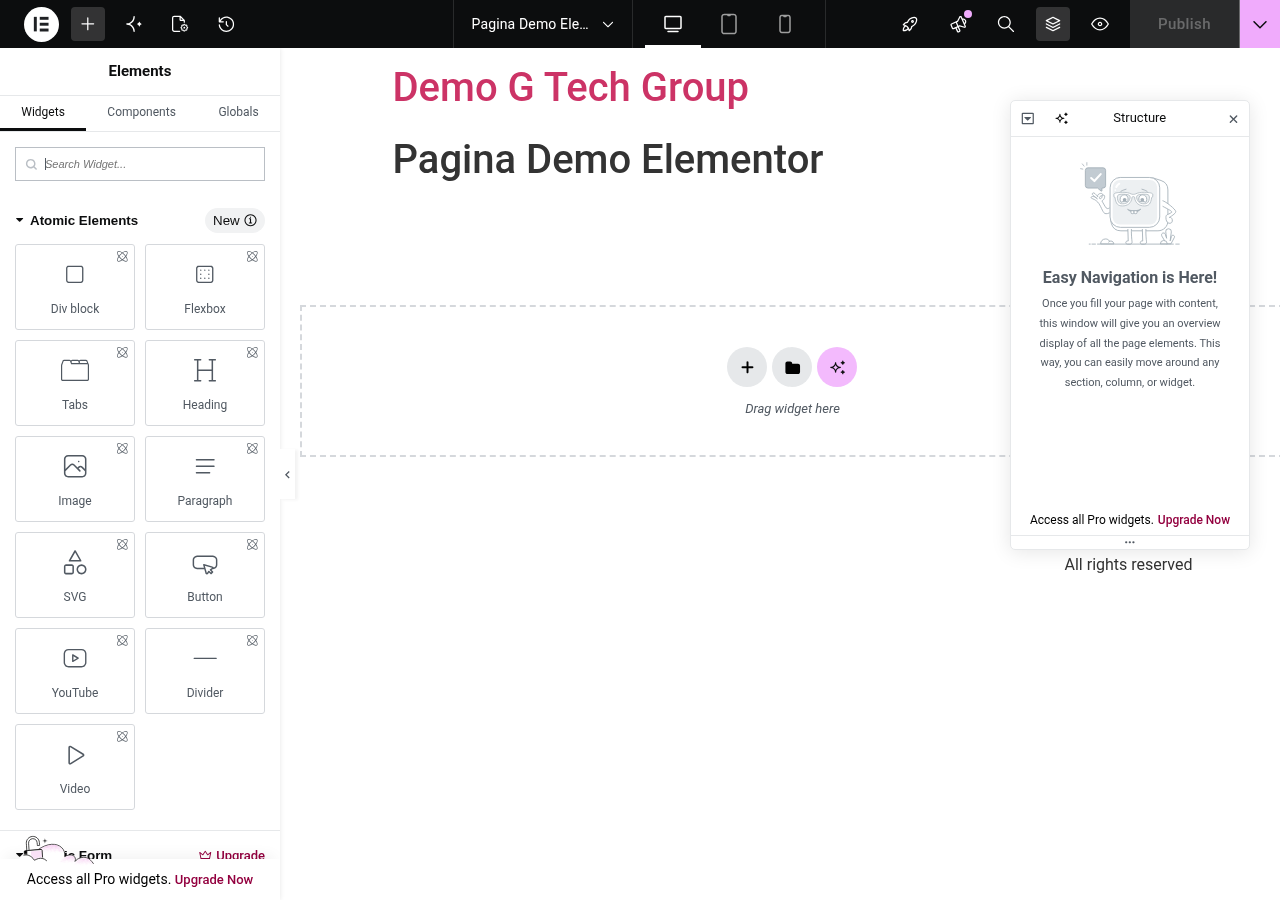Click the canvas Add New Container plus button
Viewport: 1280px width, 900px height.
pyautogui.click(x=747, y=367)
